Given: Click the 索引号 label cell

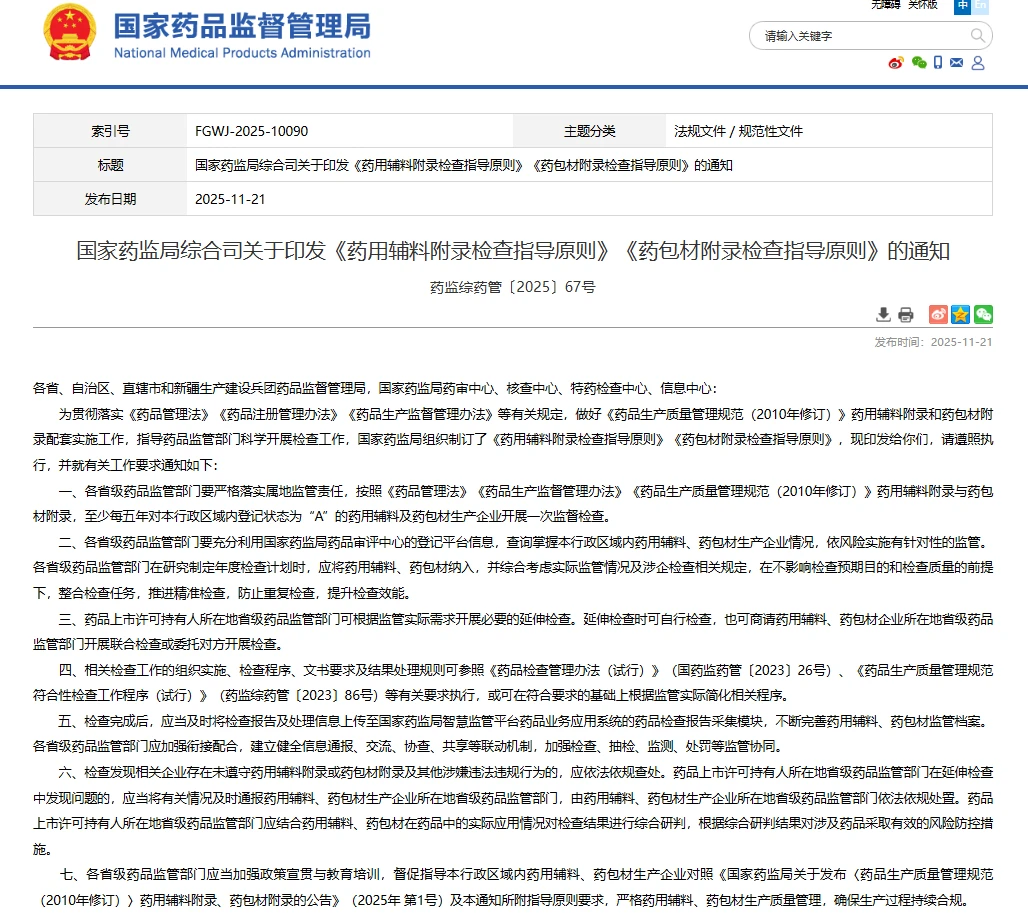Looking at the screenshot, I should 110,131.
